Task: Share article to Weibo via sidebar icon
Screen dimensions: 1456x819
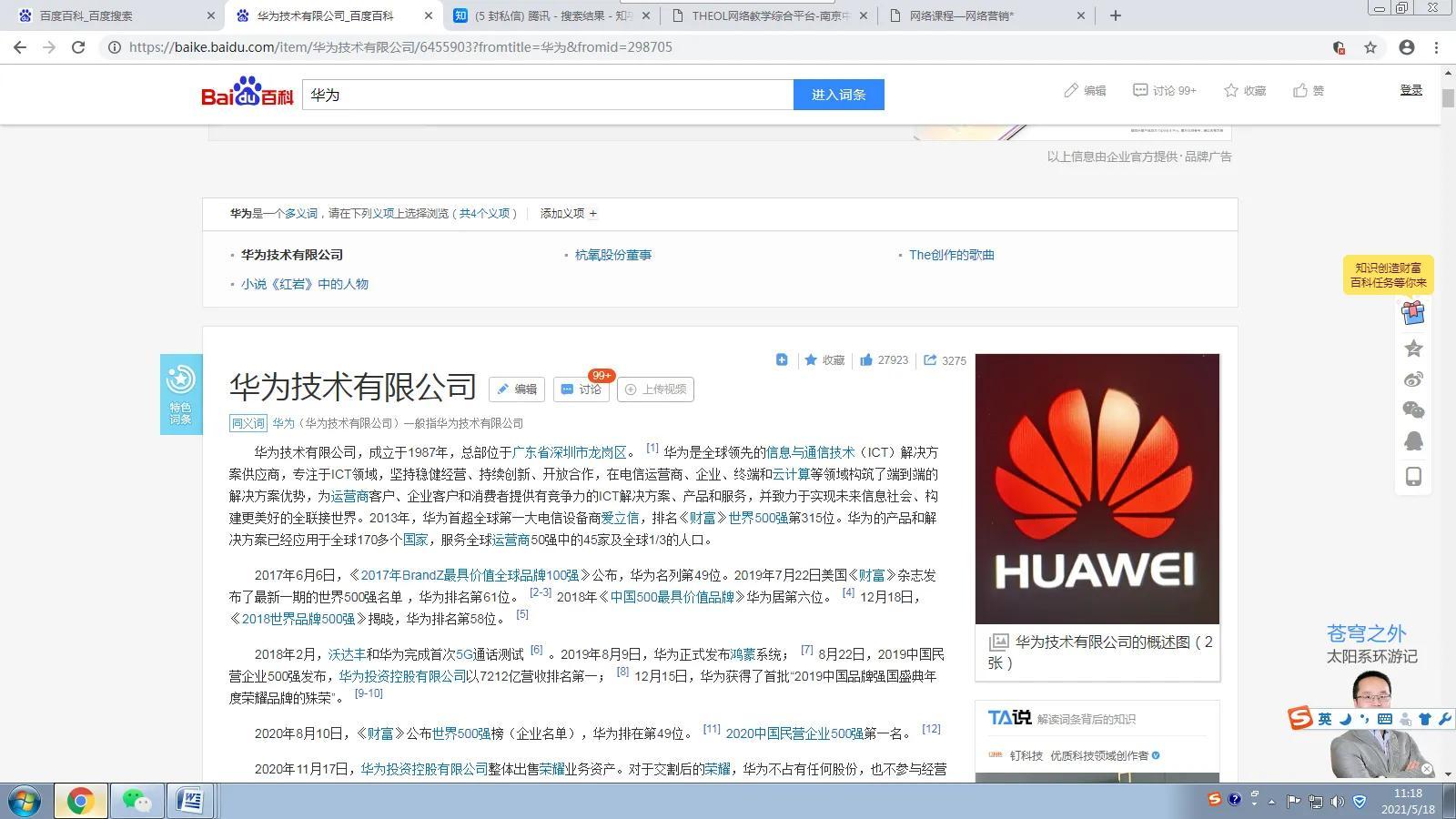Action: pos(1413,379)
